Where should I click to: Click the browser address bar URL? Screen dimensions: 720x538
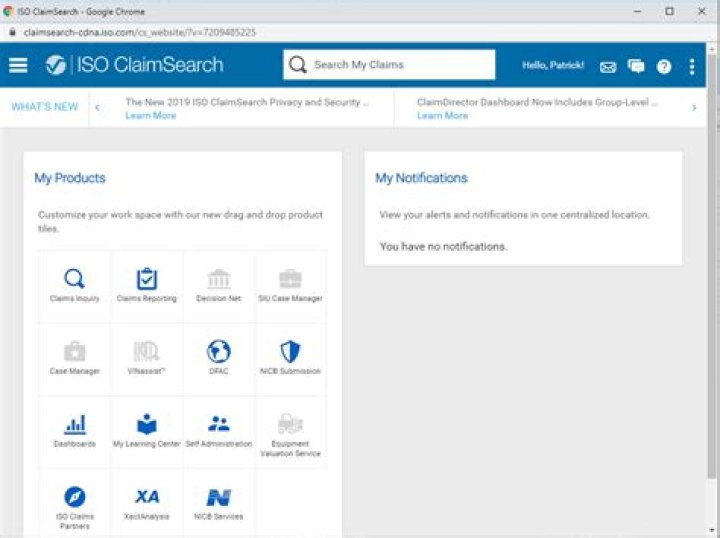[140, 32]
